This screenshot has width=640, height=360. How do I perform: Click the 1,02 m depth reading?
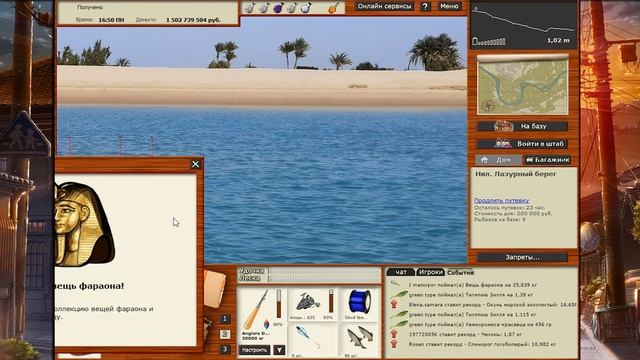(x=558, y=40)
